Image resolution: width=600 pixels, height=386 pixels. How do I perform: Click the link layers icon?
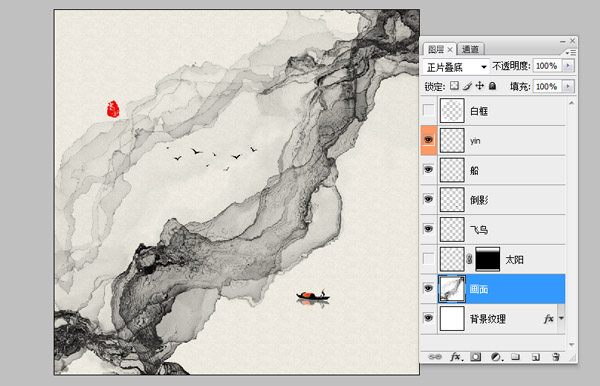(x=435, y=357)
